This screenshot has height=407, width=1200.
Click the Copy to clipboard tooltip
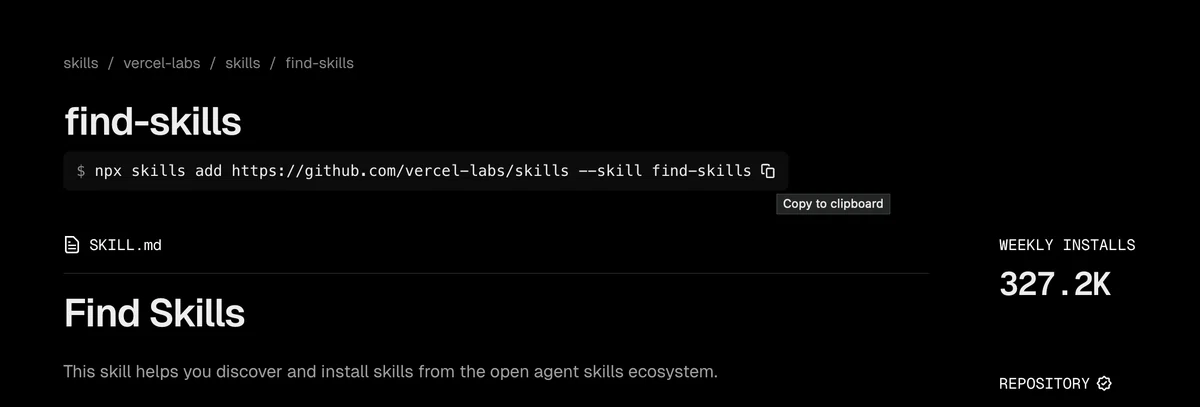833,203
